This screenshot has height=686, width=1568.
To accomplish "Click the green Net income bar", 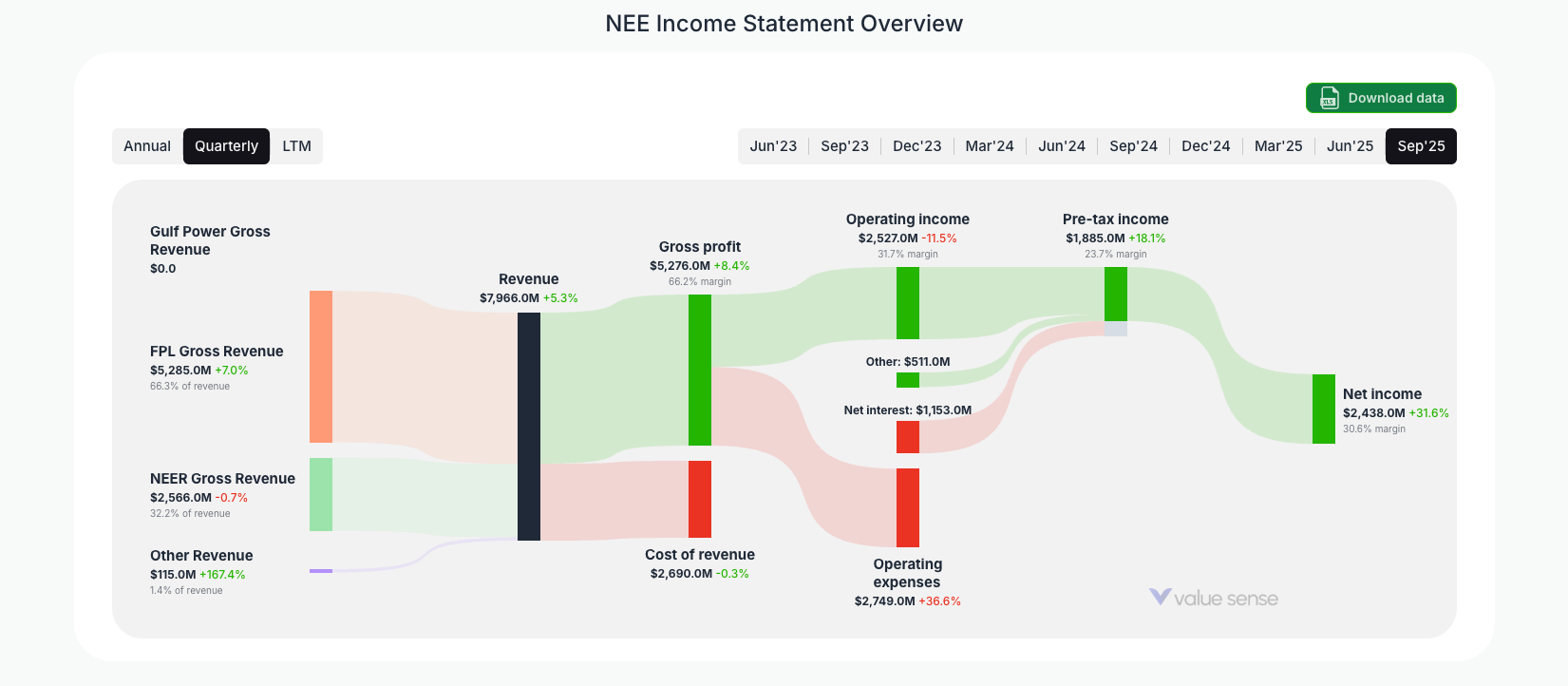I will (1324, 410).
